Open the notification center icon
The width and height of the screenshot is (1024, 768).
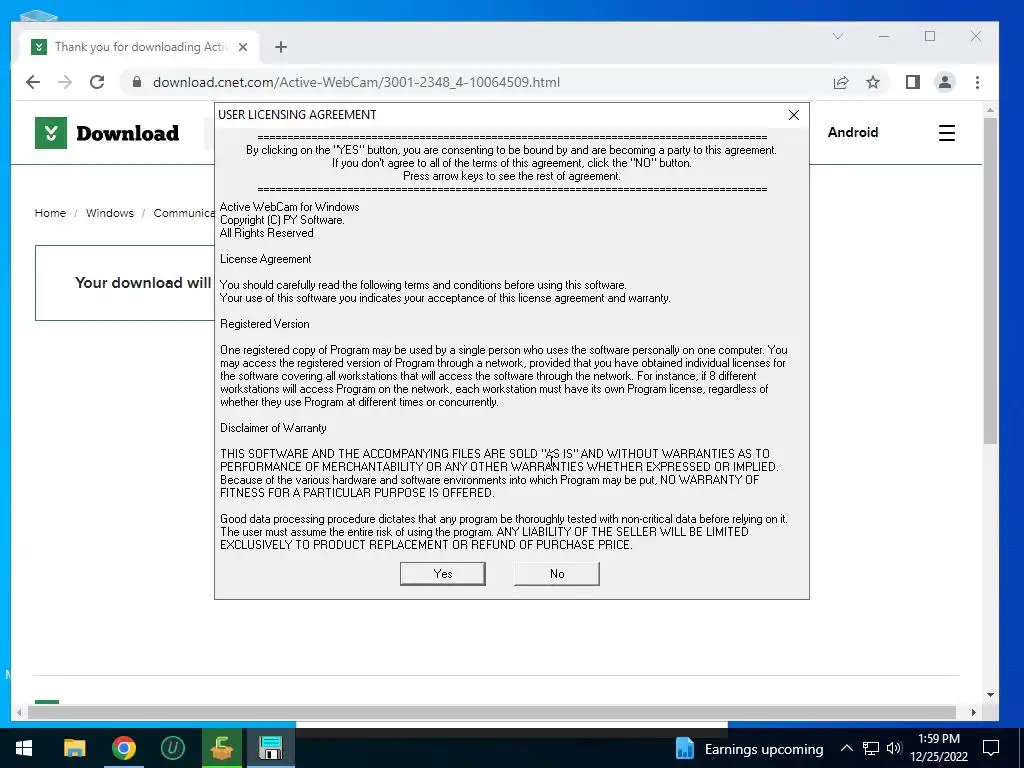pyautogui.click(x=991, y=748)
